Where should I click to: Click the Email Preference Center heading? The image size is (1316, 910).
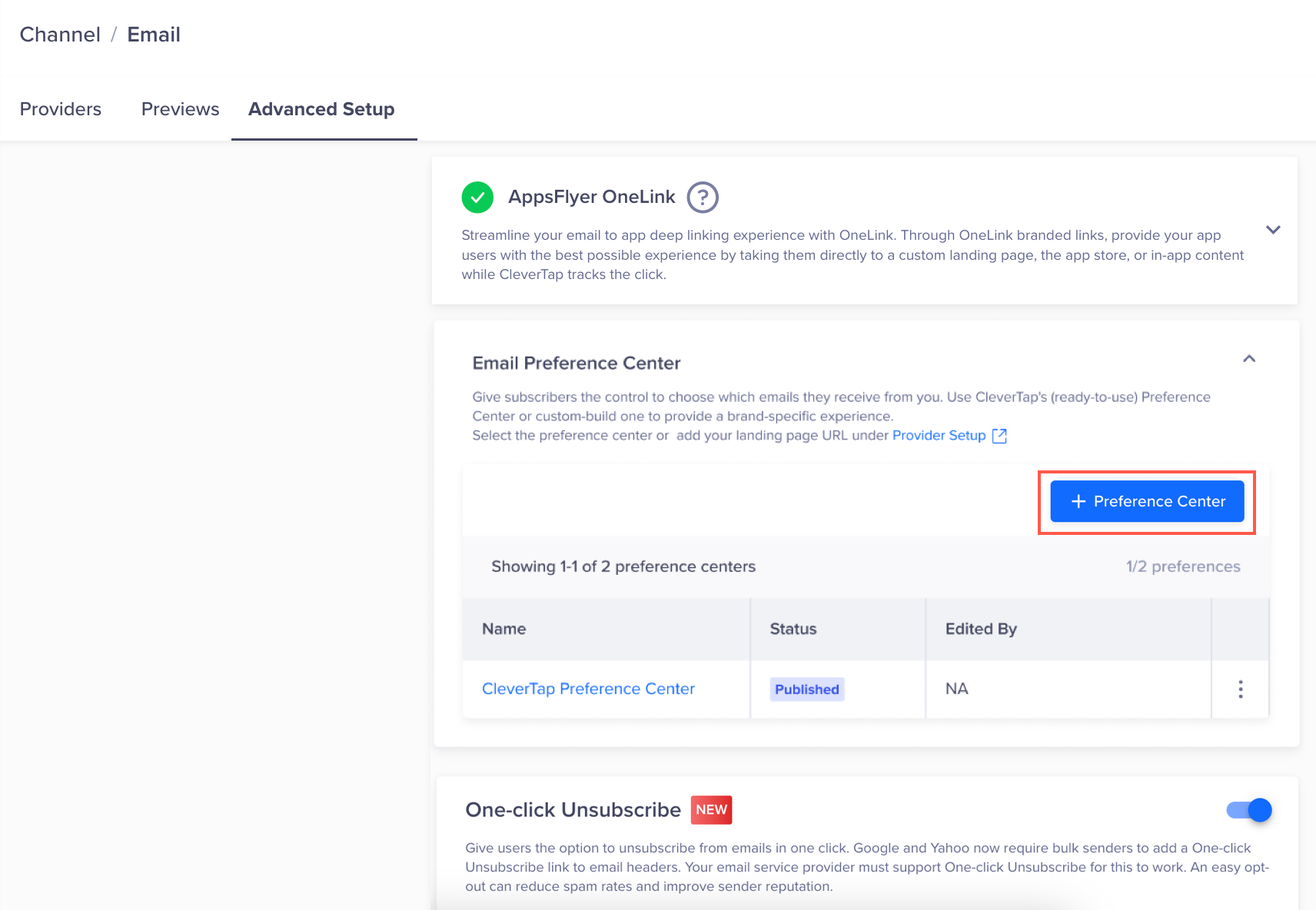click(x=577, y=363)
